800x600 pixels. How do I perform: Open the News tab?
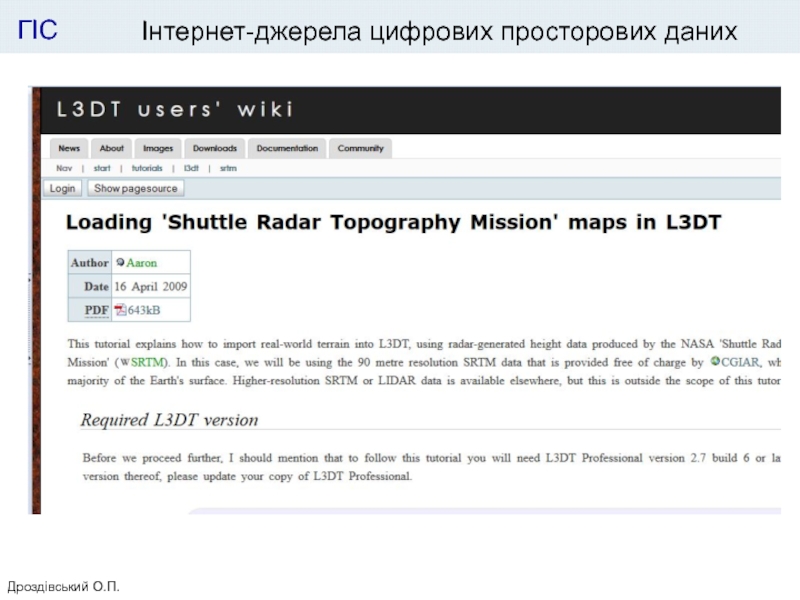(69, 148)
